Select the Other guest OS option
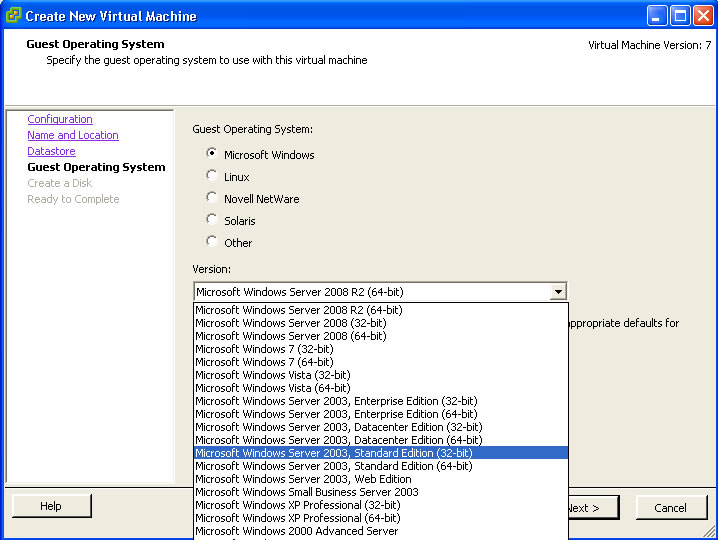The width and height of the screenshot is (718, 540). point(212,241)
